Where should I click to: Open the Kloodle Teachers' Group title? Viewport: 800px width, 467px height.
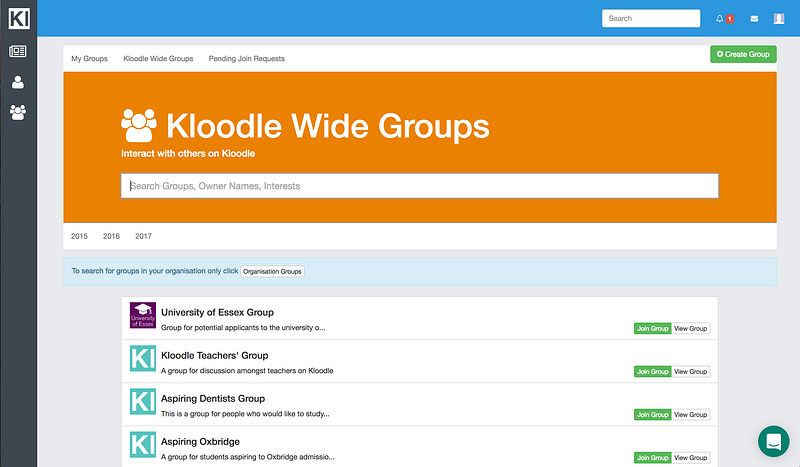pyautogui.click(x=215, y=356)
